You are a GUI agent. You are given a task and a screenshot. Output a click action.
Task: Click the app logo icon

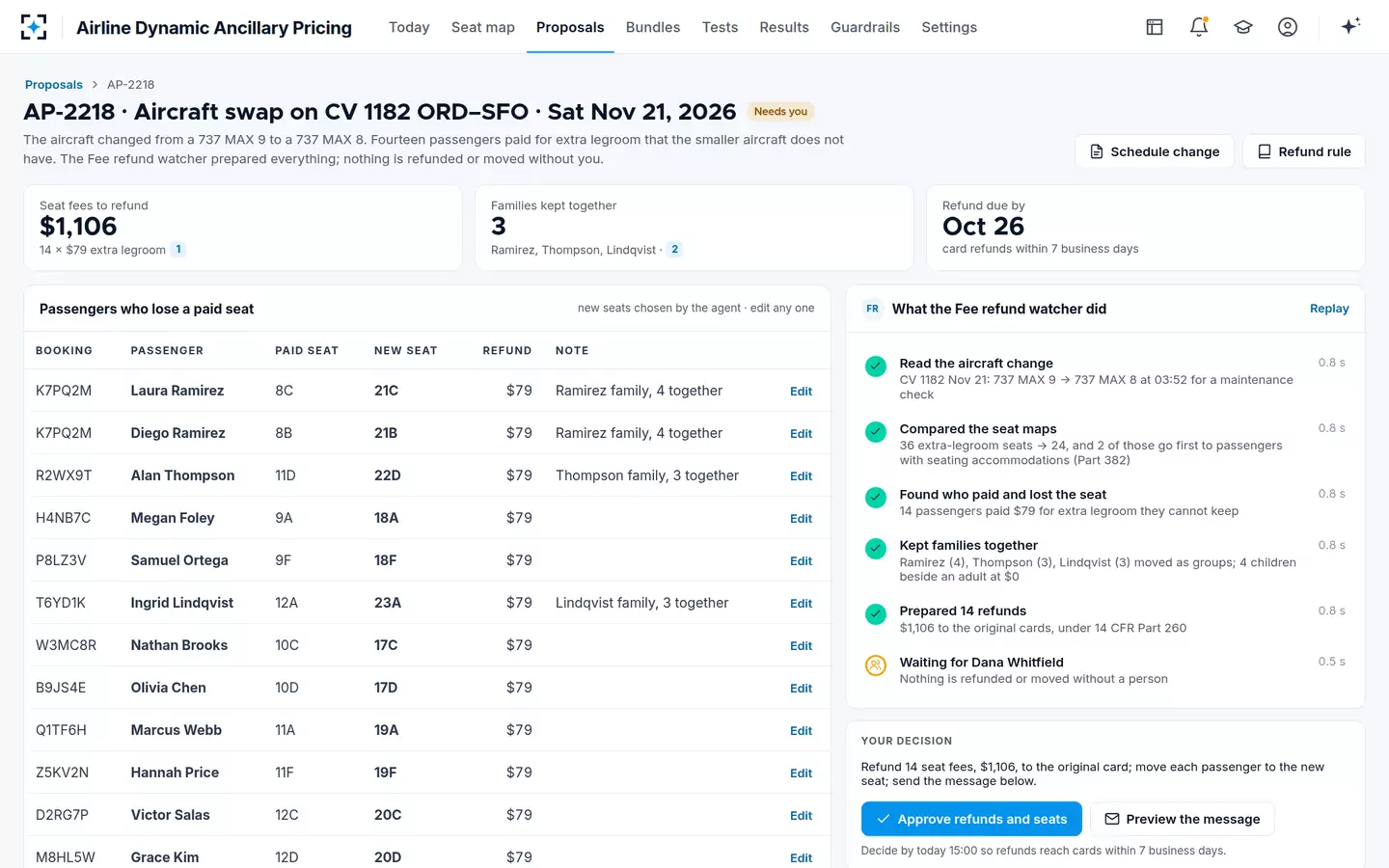pos(34,27)
